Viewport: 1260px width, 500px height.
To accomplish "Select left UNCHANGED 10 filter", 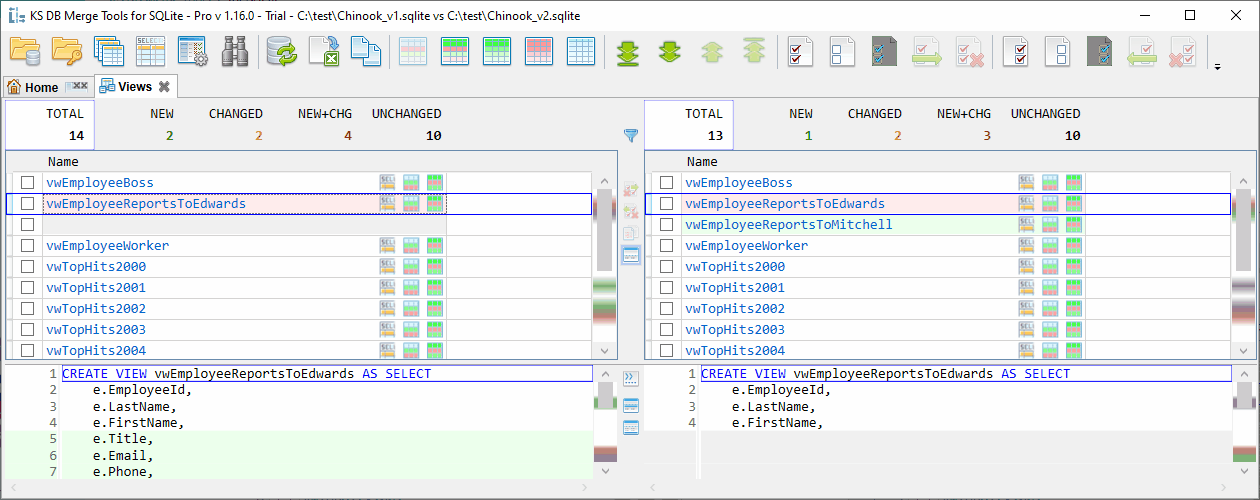I will [407, 125].
